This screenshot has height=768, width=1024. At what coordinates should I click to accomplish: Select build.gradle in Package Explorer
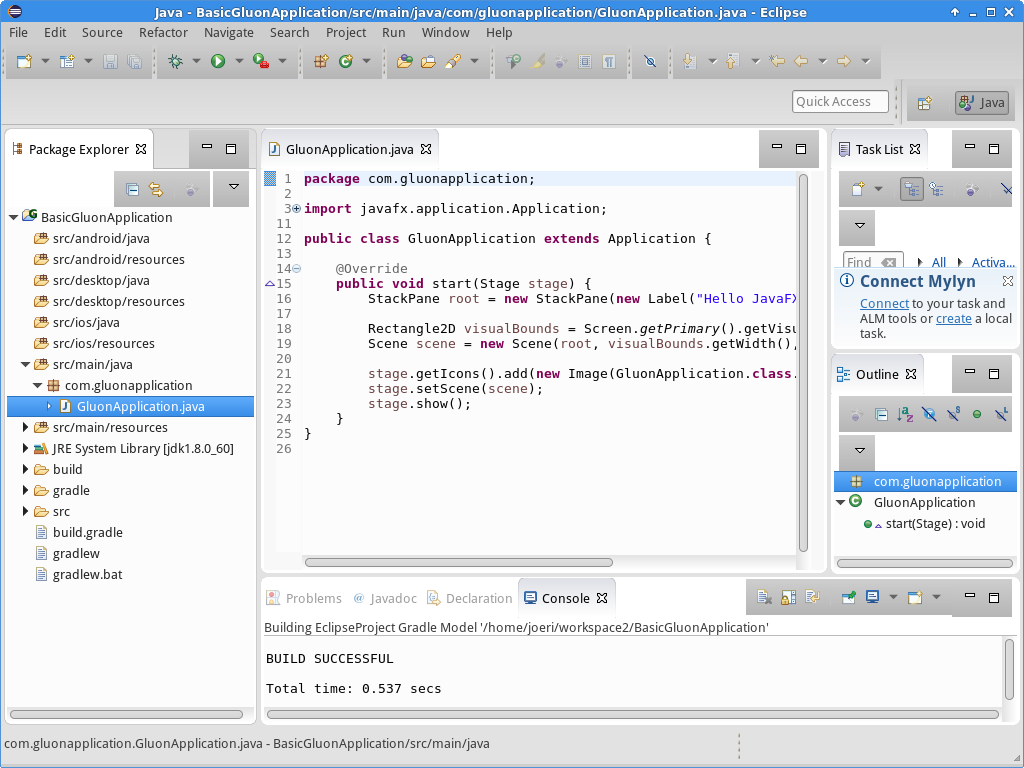88,533
